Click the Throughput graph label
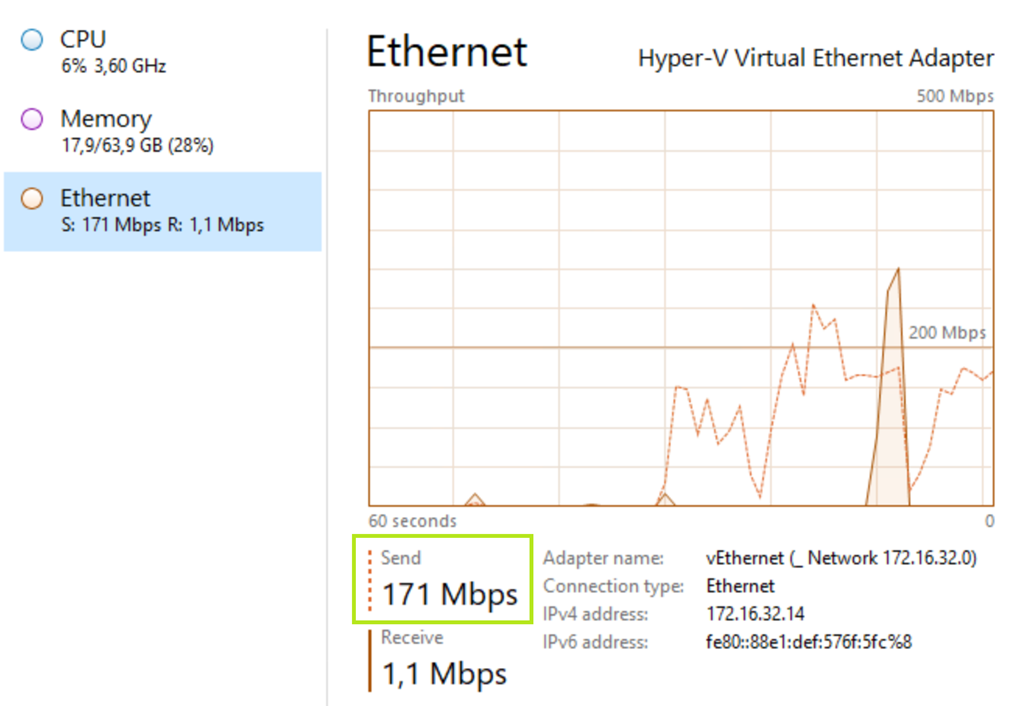1024x706 pixels. 416,96
